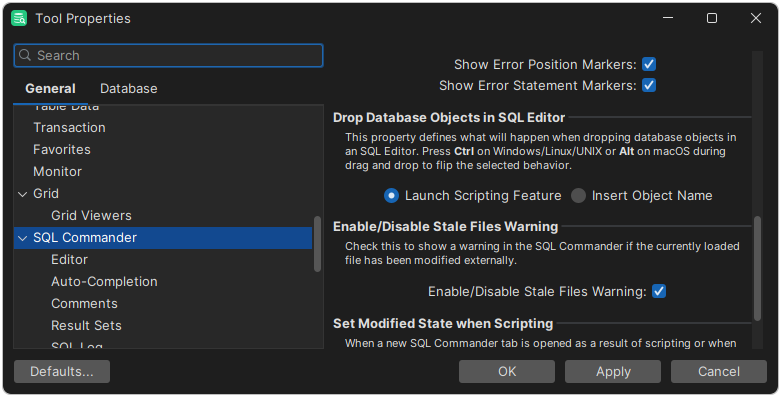
Task: Click the DbVisualizer app icon in title bar
Action: [x=19, y=18]
